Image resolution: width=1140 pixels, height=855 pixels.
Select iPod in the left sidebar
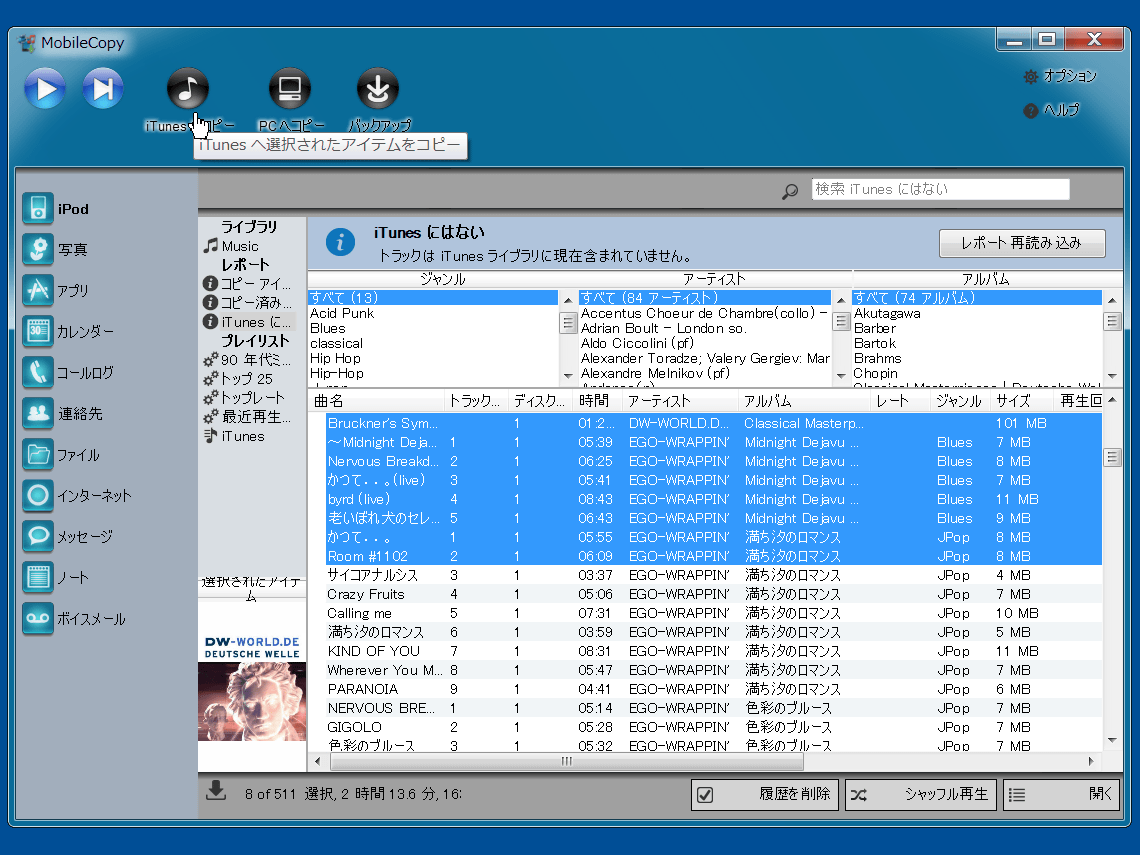point(56,209)
